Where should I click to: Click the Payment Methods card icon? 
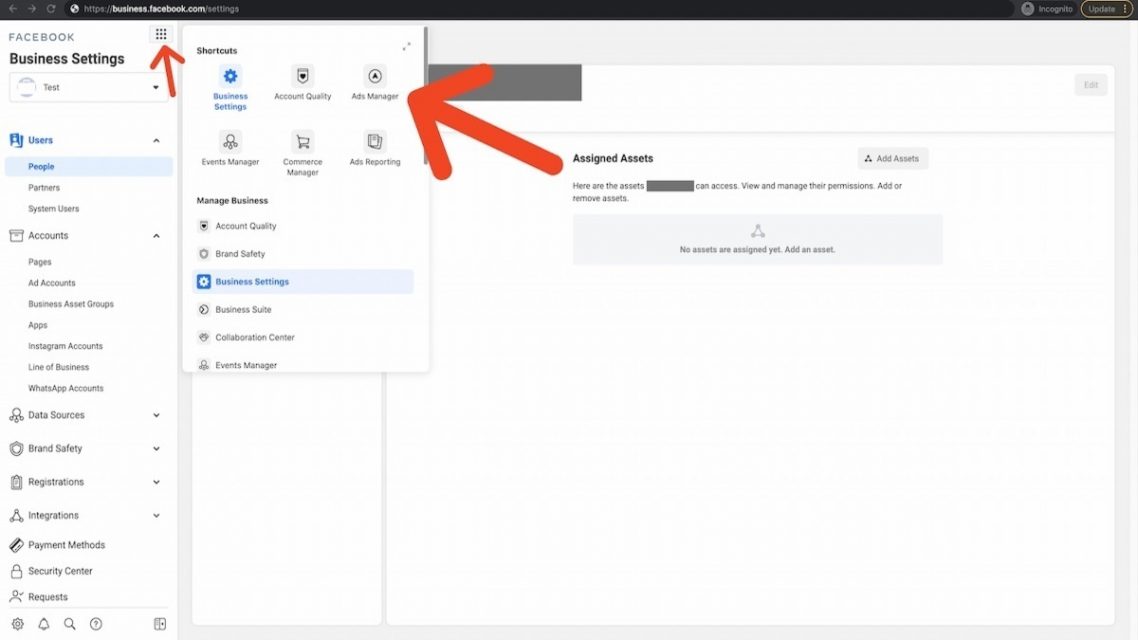pos(16,545)
